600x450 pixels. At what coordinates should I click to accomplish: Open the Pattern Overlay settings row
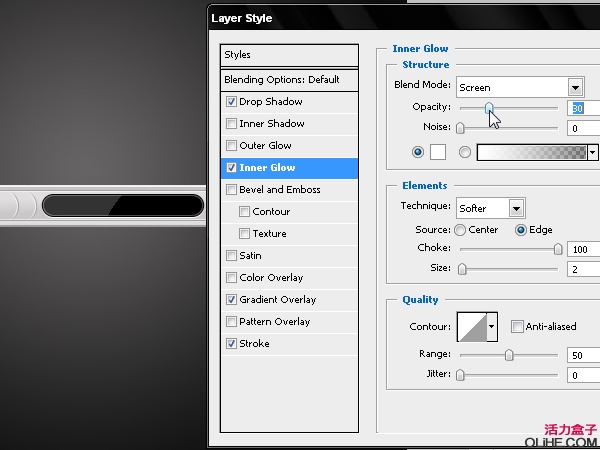pyautogui.click(x=289, y=322)
